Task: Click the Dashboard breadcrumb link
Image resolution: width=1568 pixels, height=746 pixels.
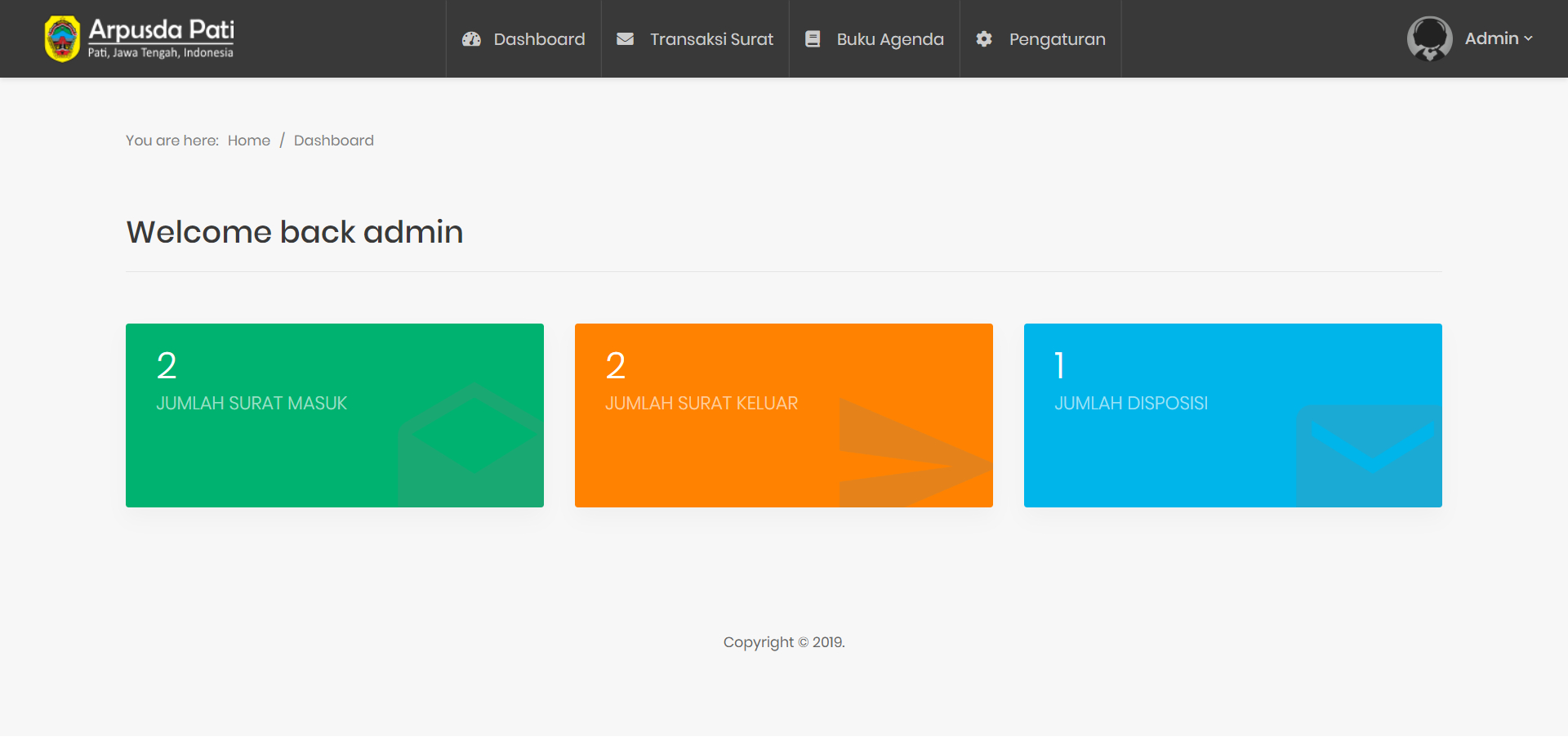Action: click(x=333, y=141)
